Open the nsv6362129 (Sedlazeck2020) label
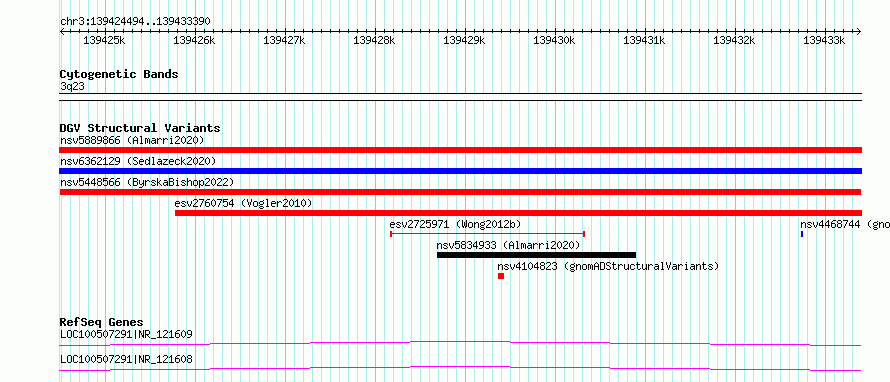This screenshot has width=890, height=382. [138, 161]
